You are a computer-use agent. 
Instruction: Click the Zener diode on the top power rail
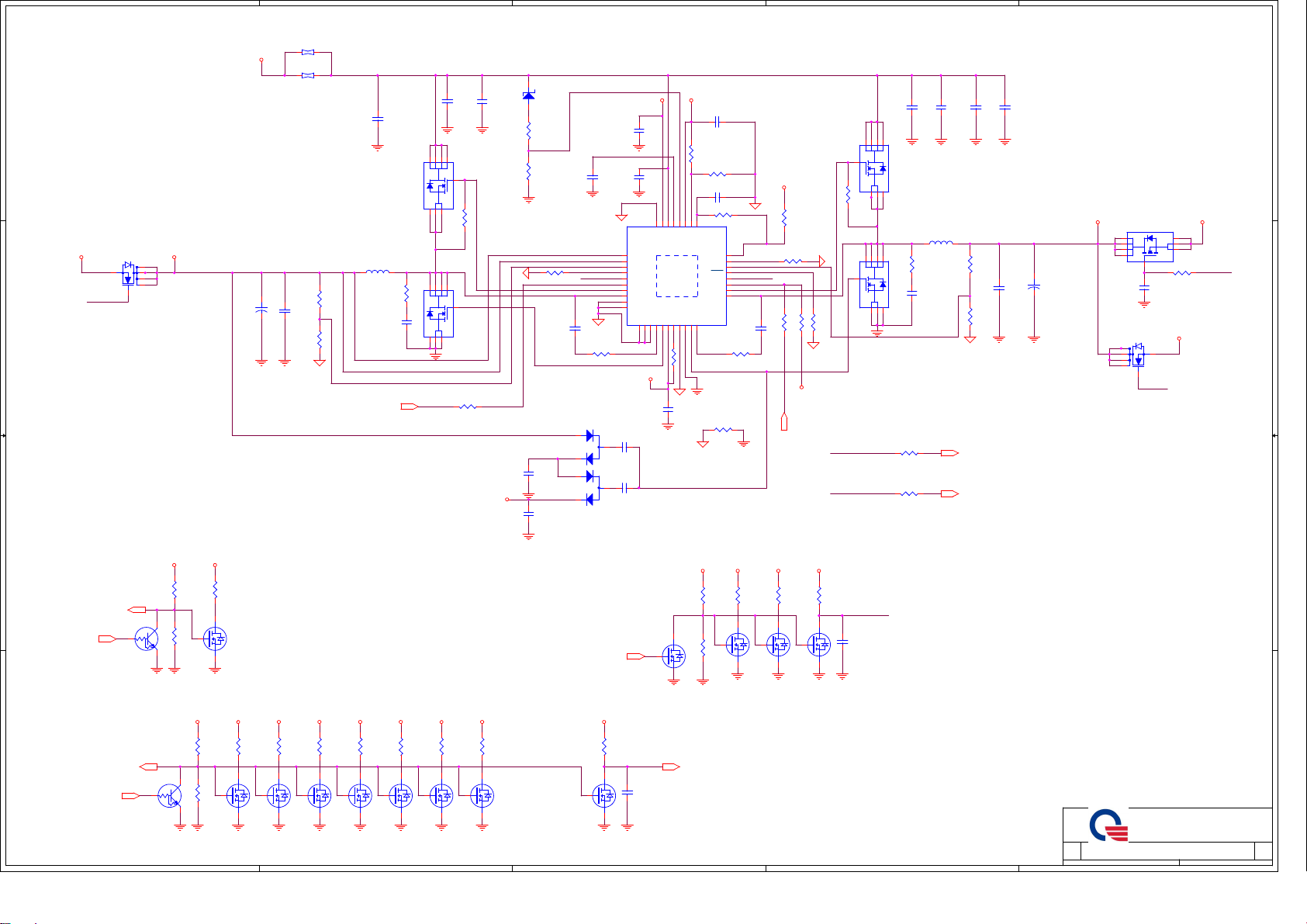529,95
